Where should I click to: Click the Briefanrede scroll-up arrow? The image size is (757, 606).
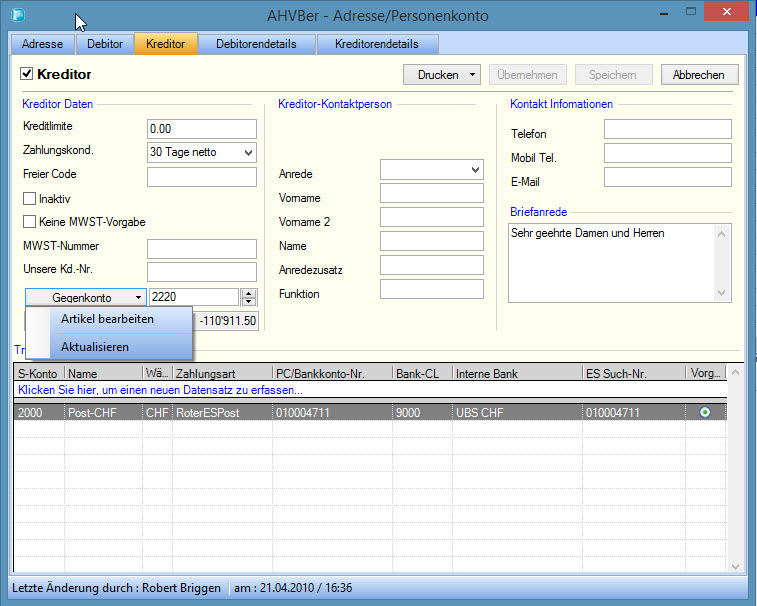722,233
